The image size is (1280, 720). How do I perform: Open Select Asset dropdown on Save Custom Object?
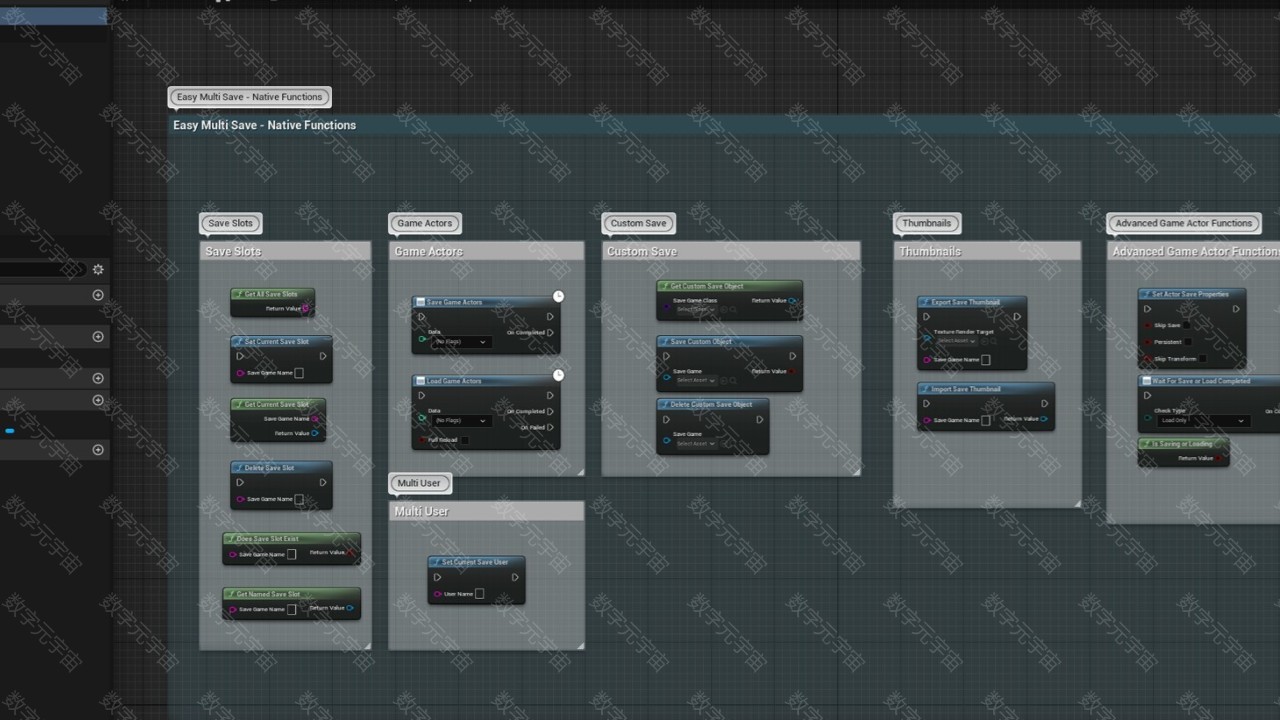click(x=695, y=381)
